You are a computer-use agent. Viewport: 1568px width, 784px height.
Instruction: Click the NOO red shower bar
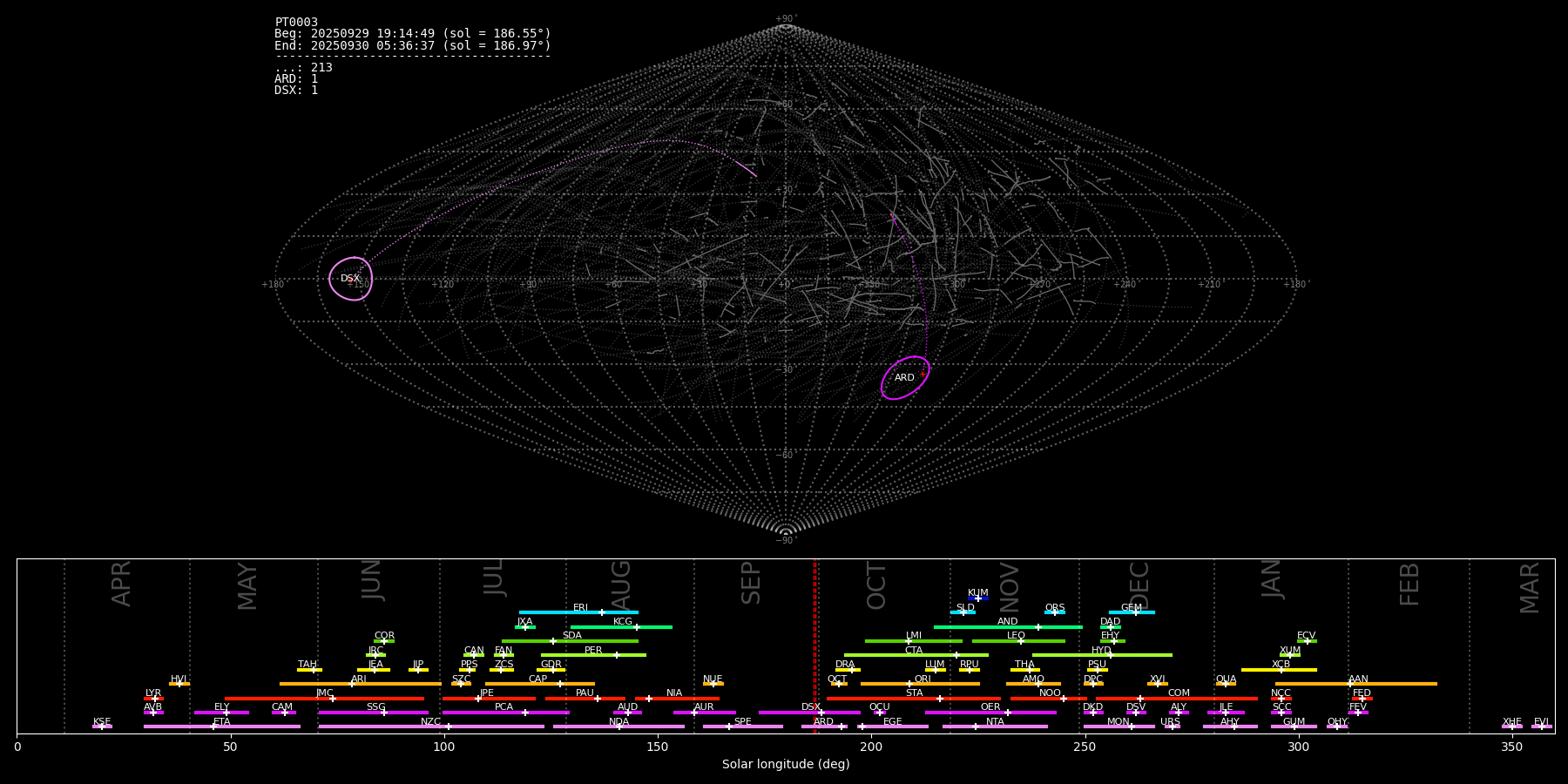[1049, 699]
